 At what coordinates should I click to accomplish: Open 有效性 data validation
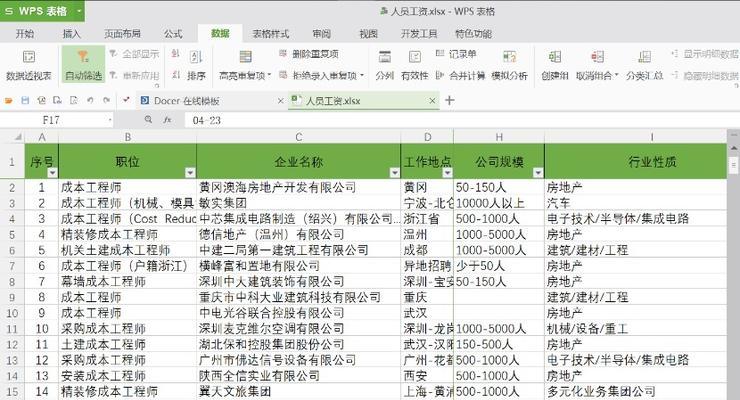point(414,65)
